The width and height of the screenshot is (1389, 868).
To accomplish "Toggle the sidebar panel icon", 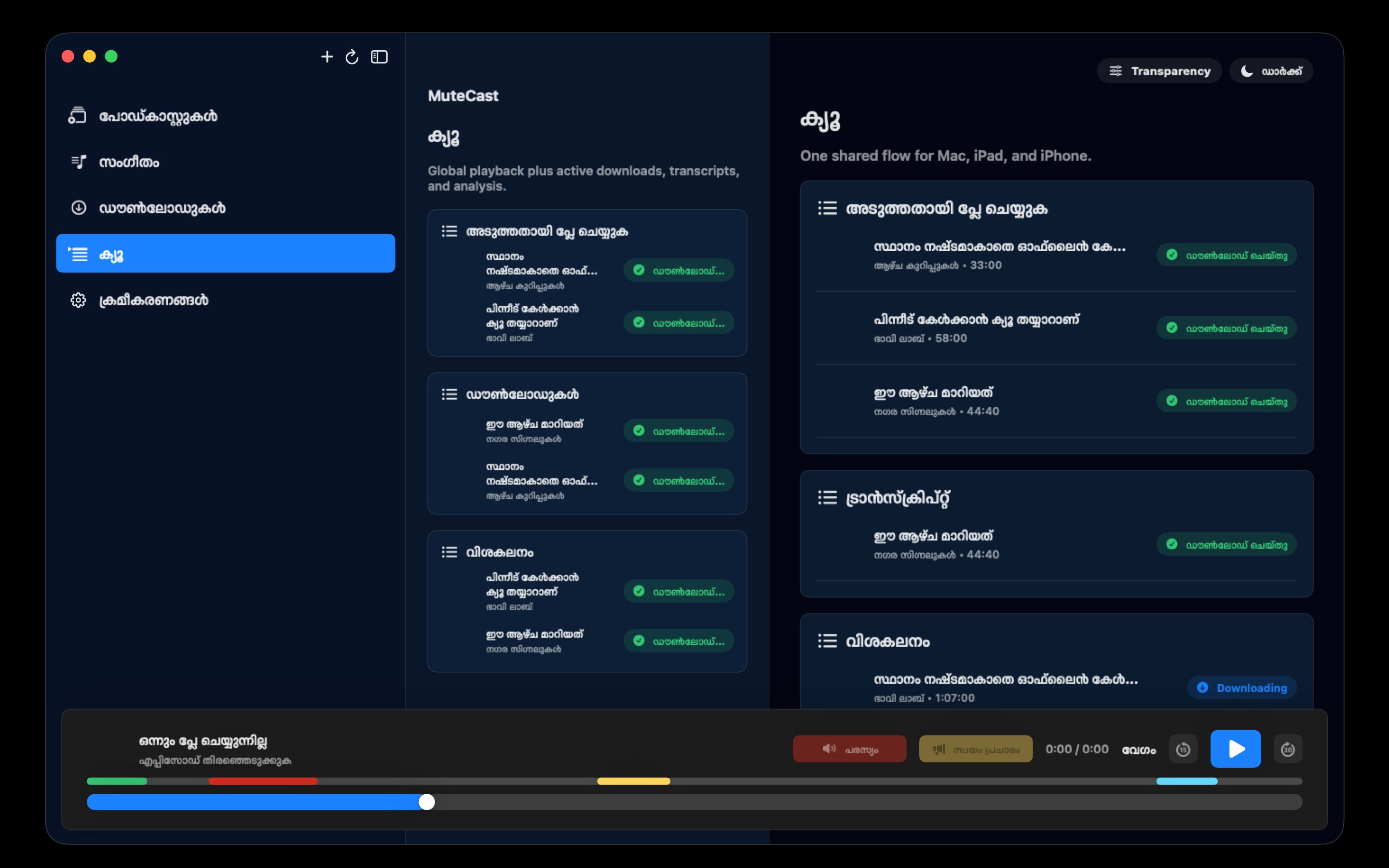I will (380, 57).
